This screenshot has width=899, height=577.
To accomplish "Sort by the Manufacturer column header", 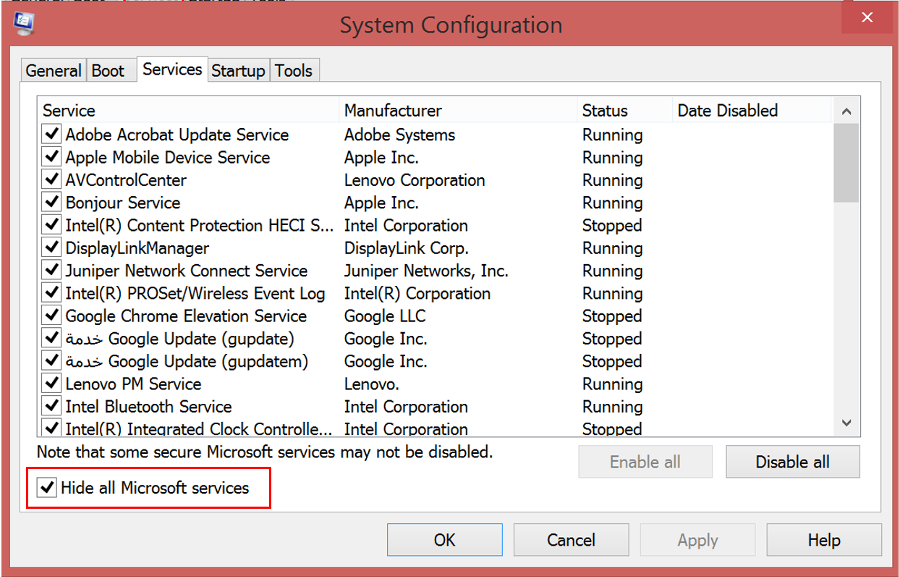I will [458, 110].
